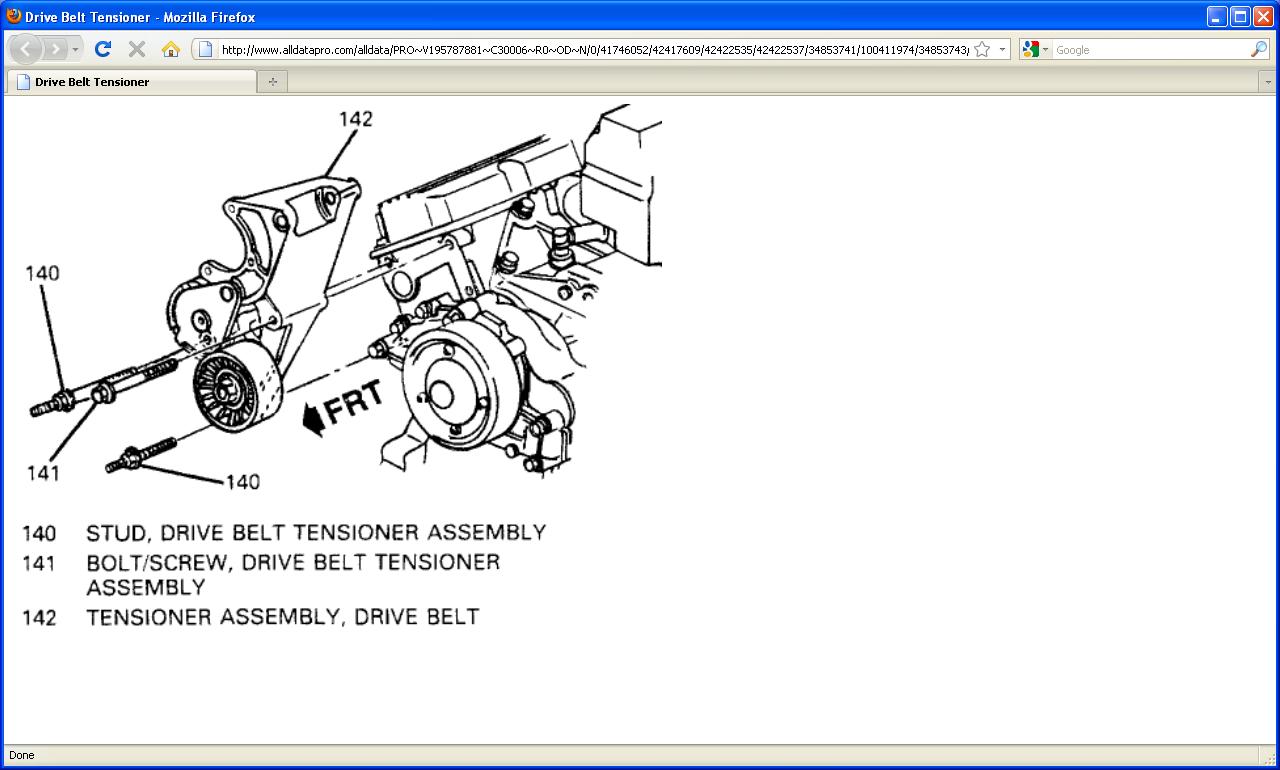Click the 141 callout in the diagram
1280x770 pixels.
click(44, 473)
